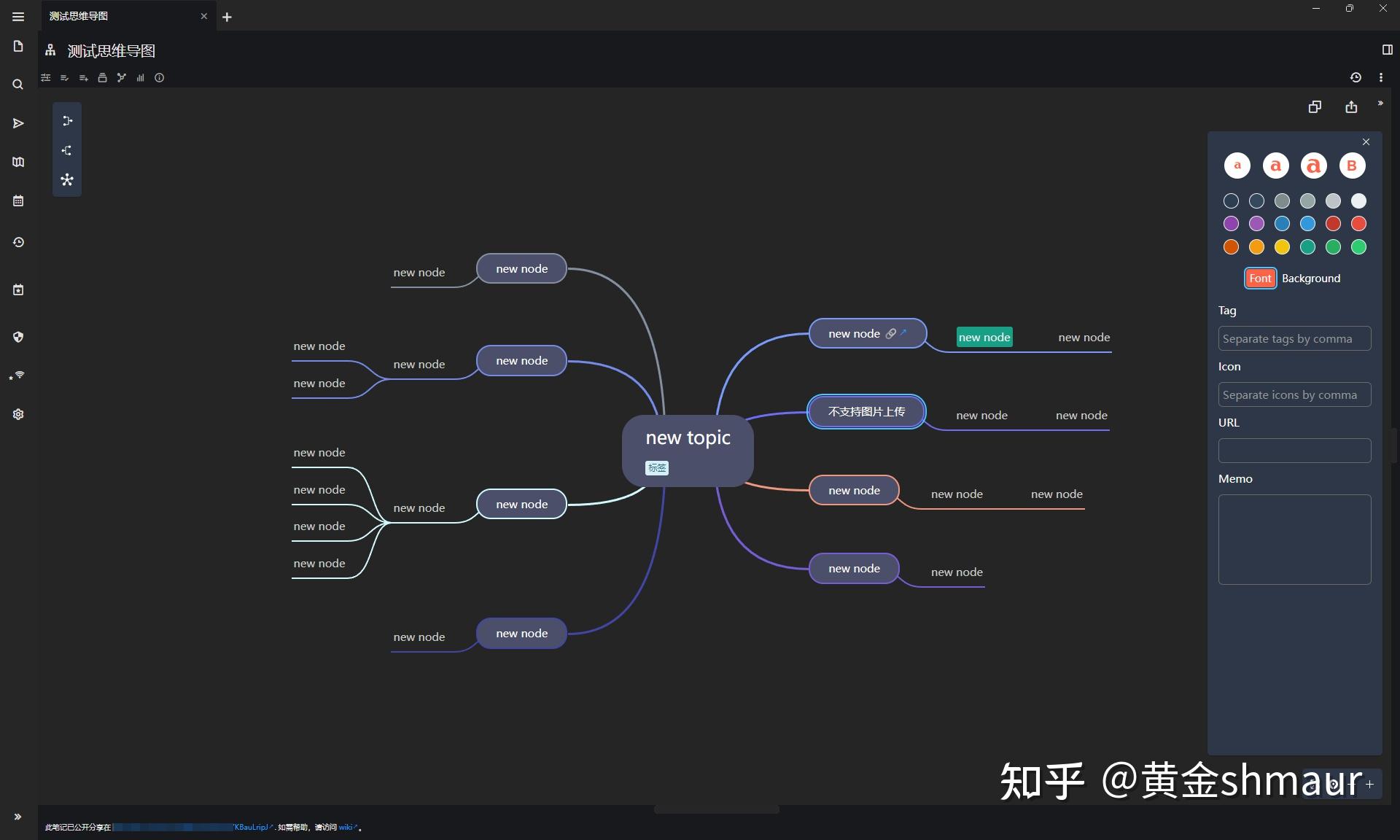Click the share icon above the style panel
Screen dimensions: 1400x840
click(1351, 106)
